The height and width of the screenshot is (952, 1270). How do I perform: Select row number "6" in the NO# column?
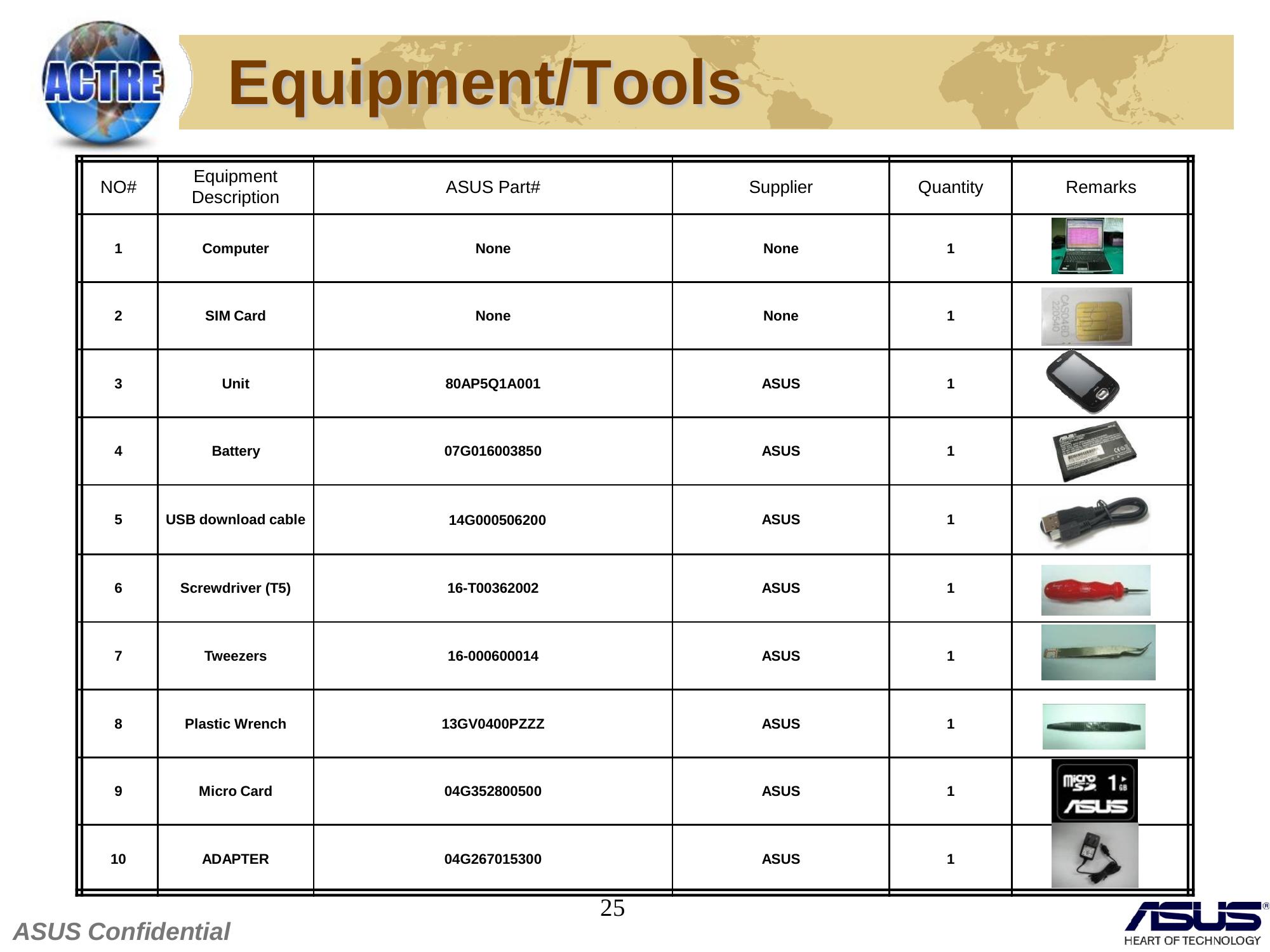click(x=118, y=588)
